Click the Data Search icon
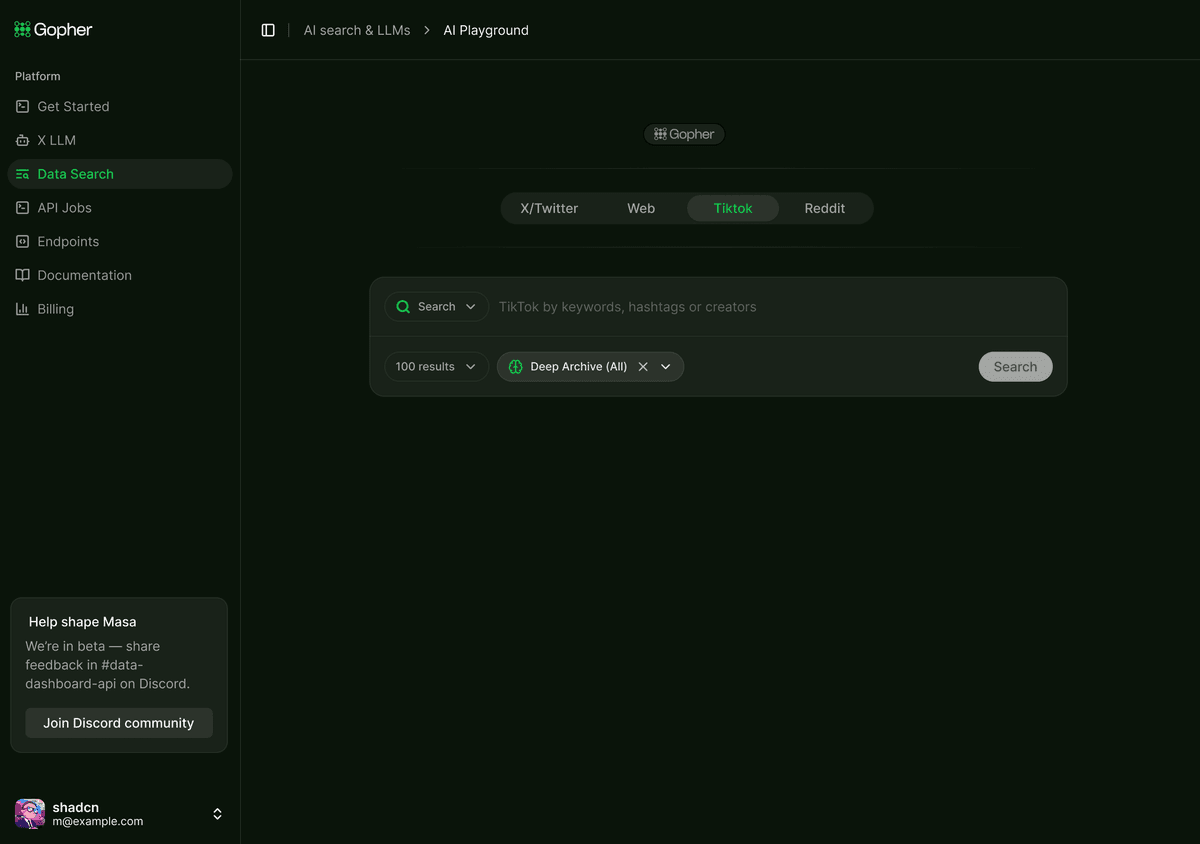This screenshot has width=1200, height=844. tap(22, 174)
